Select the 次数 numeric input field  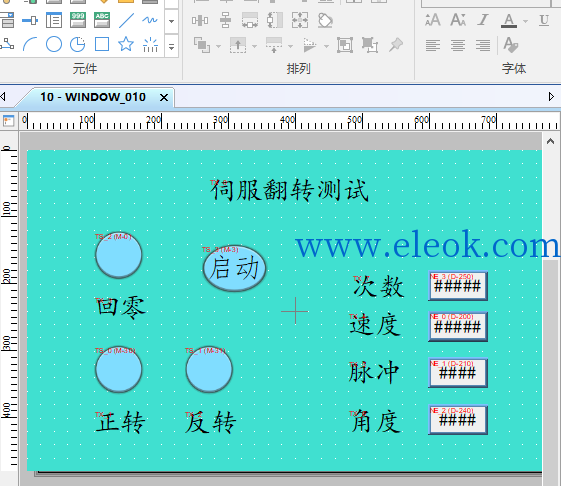tap(458, 286)
